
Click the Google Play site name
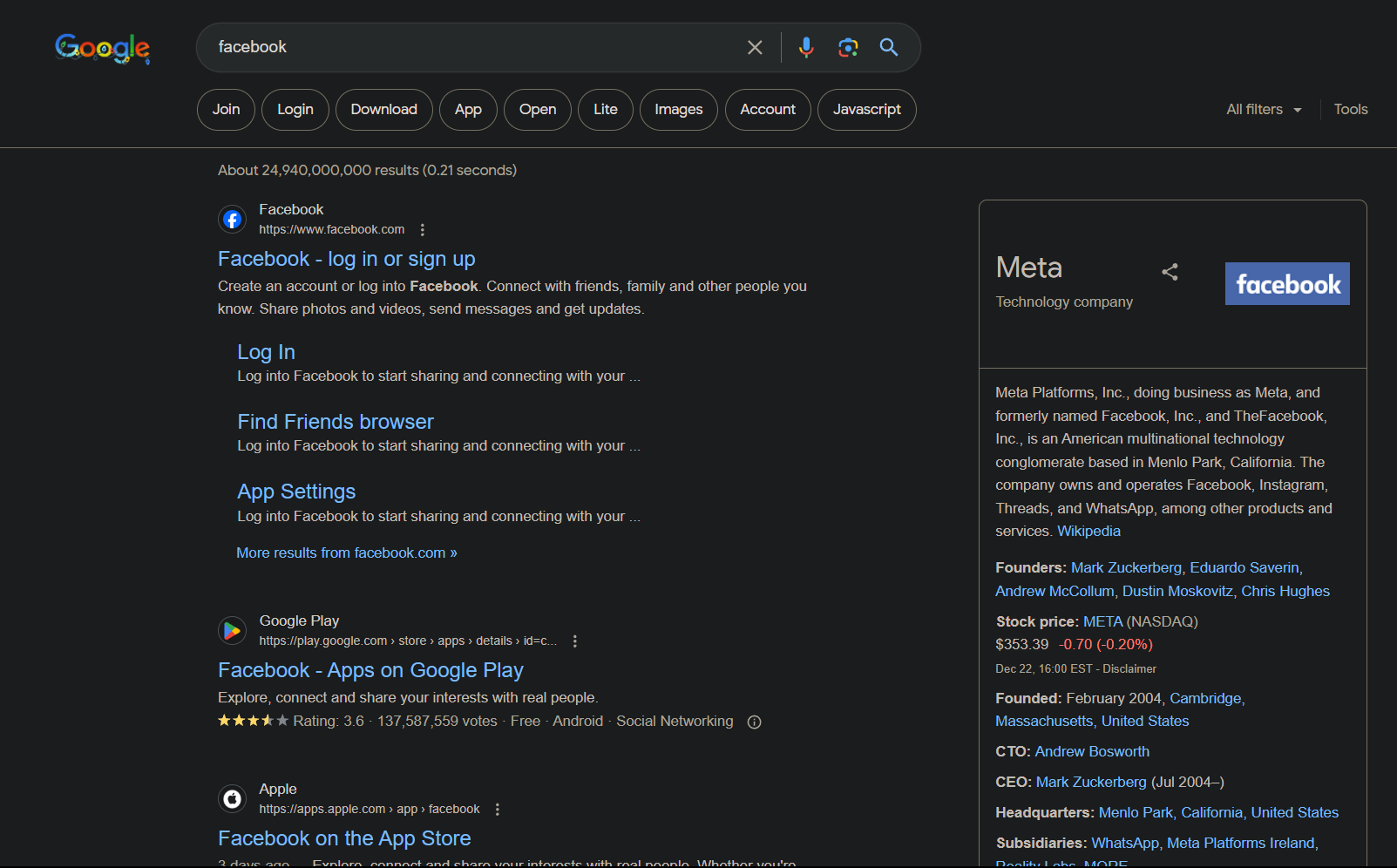tap(299, 620)
